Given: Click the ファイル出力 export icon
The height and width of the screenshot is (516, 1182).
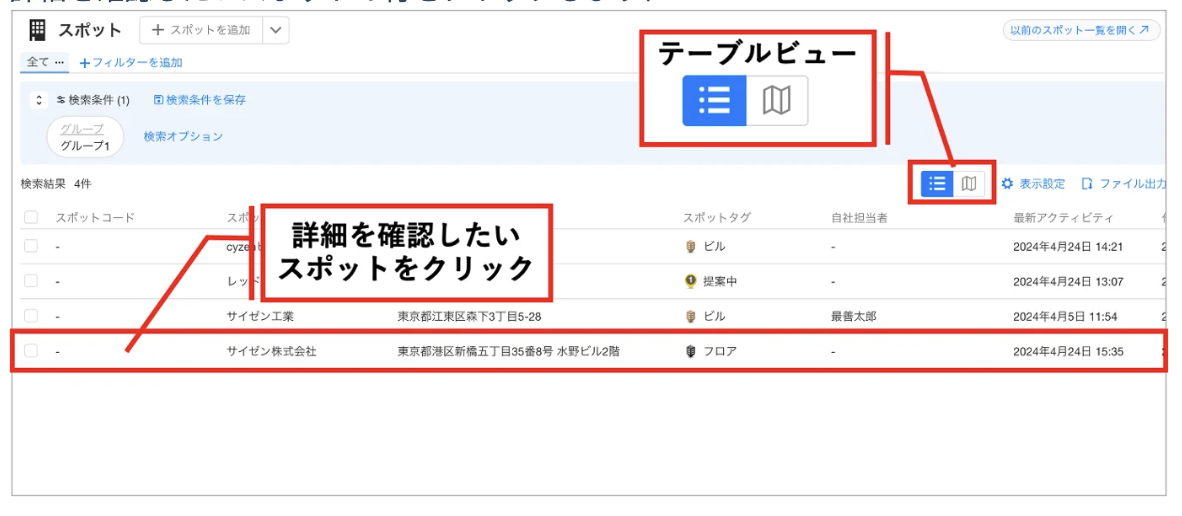Looking at the screenshot, I should pyautogui.click(x=1087, y=184).
